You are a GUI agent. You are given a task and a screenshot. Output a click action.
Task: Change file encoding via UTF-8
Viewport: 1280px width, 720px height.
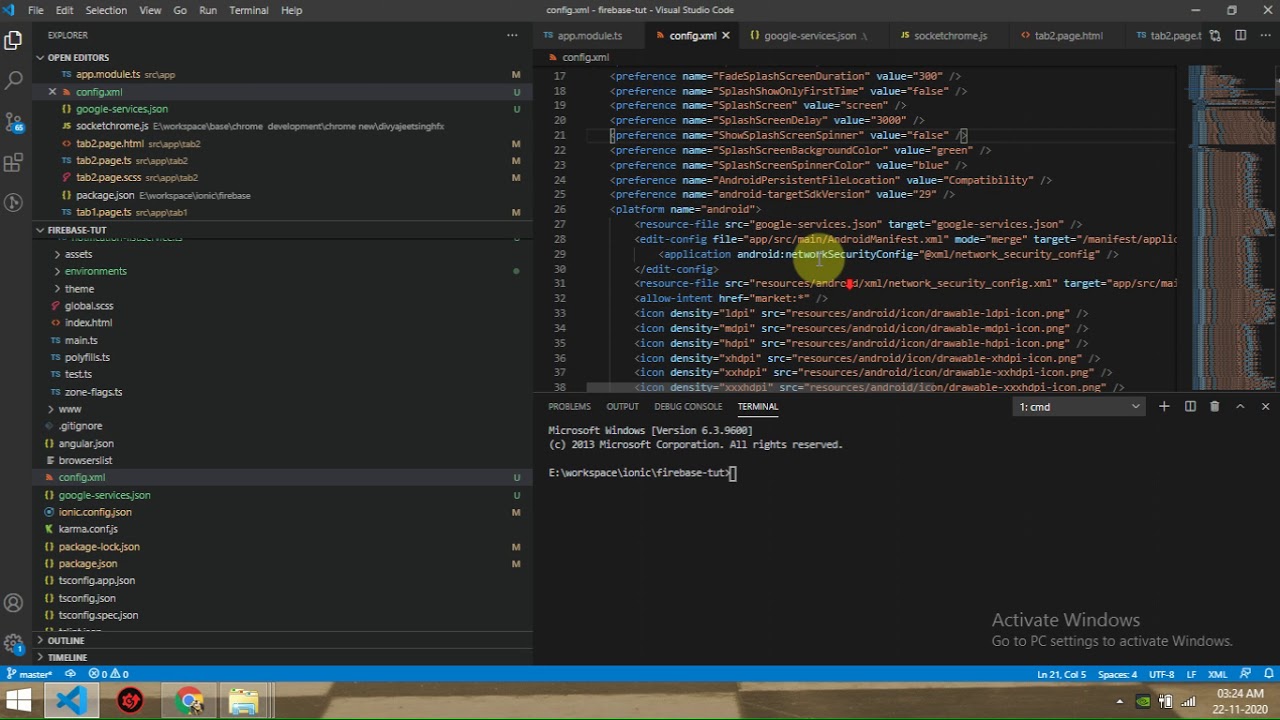click(1161, 674)
